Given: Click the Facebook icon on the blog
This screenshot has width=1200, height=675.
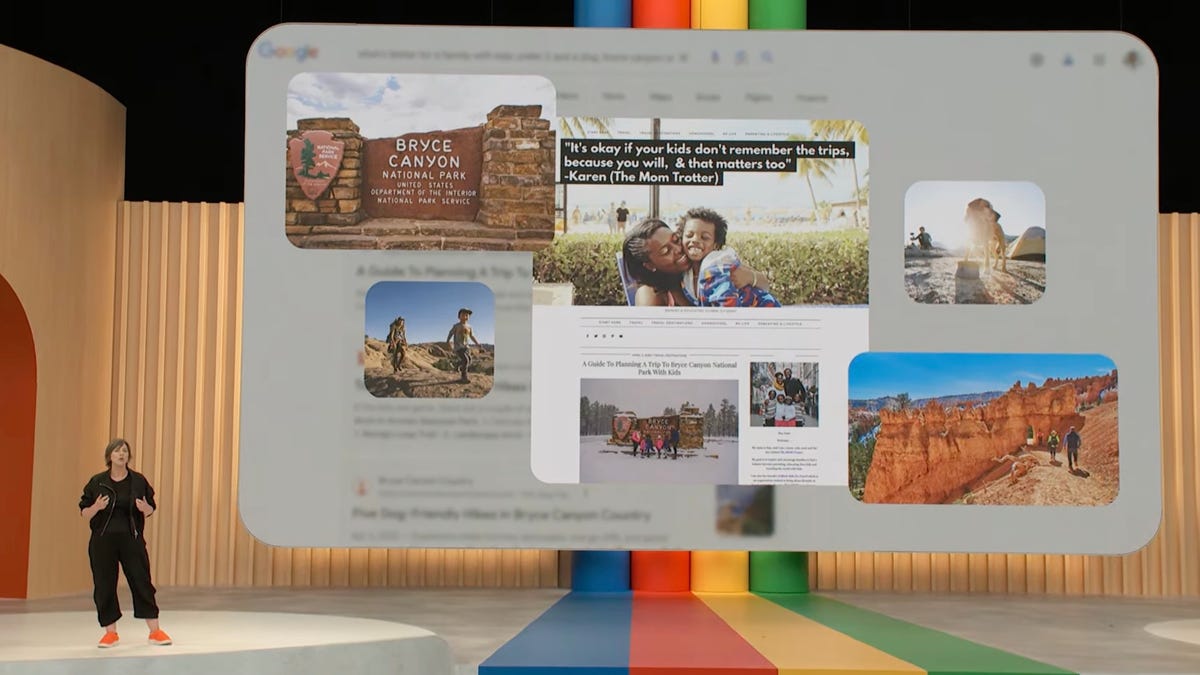Looking at the screenshot, I should click(587, 336).
